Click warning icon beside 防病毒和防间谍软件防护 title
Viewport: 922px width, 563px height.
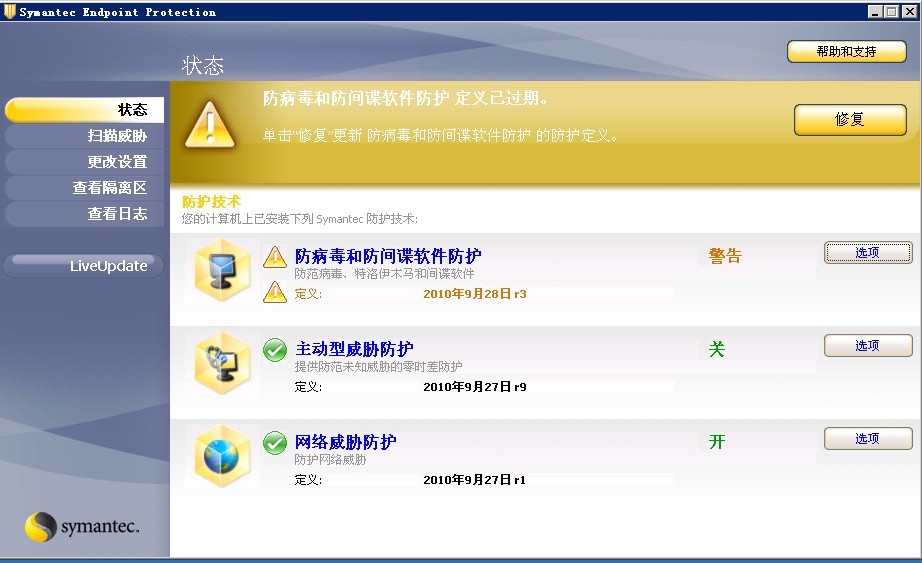275,257
